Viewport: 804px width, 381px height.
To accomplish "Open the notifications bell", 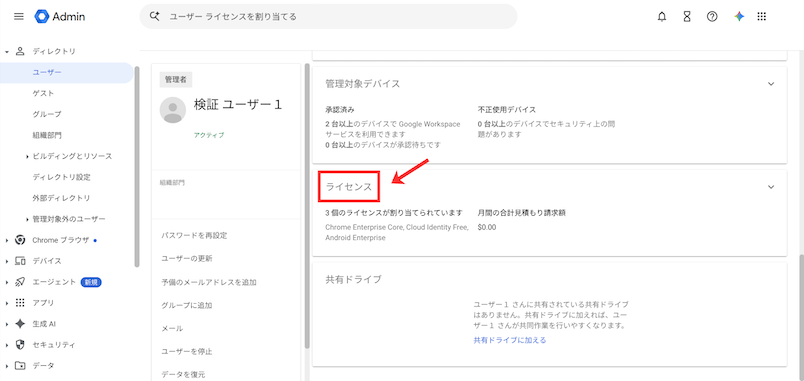I will point(662,16).
